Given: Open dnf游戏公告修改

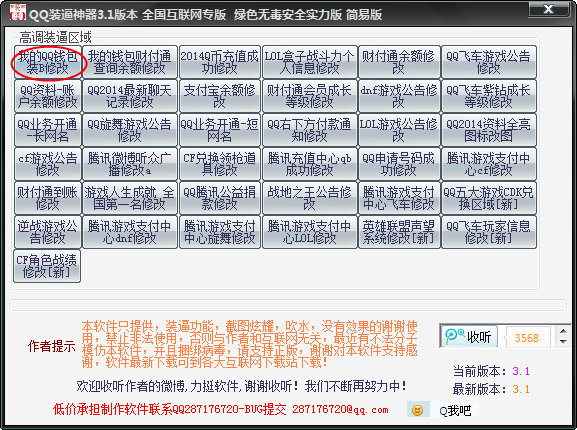Looking at the screenshot, I should [x=399, y=96].
